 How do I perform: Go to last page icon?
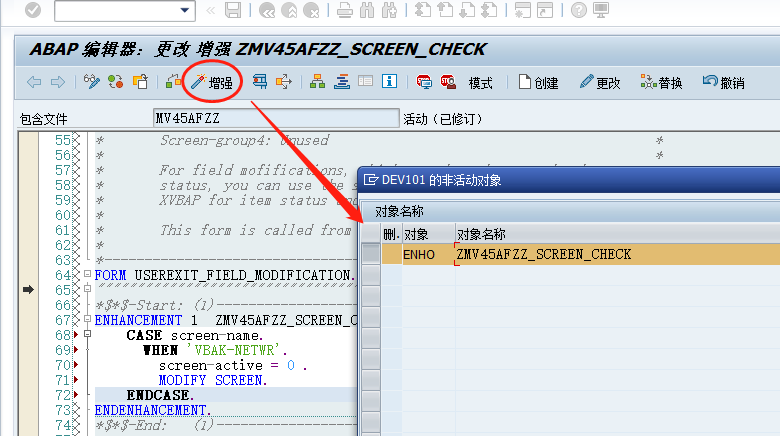[x=489, y=10]
